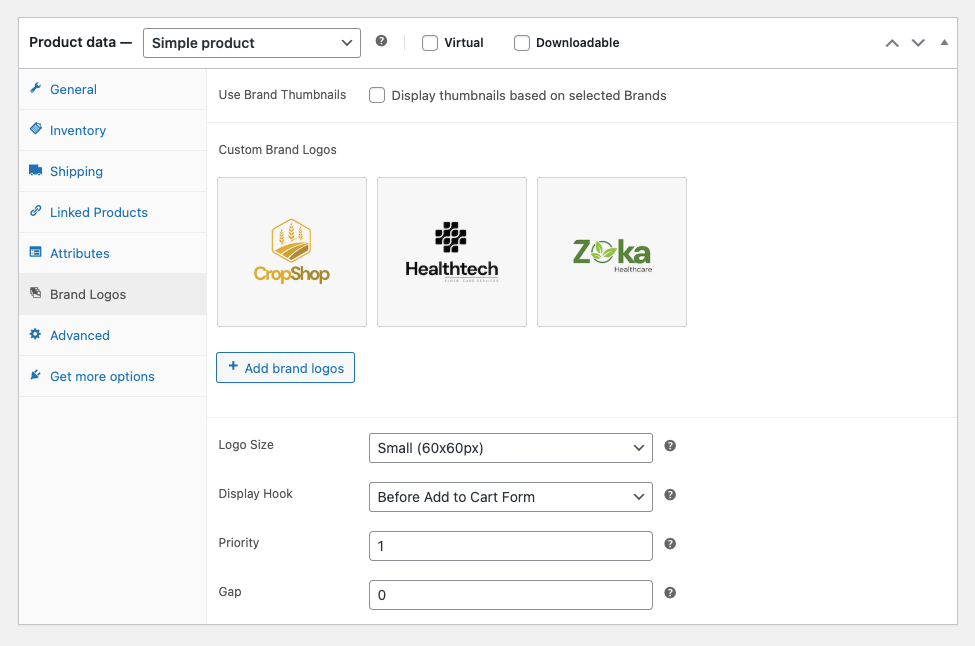975x646 pixels.
Task: Select the CropShop logo thumbnail
Action: [292, 252]
